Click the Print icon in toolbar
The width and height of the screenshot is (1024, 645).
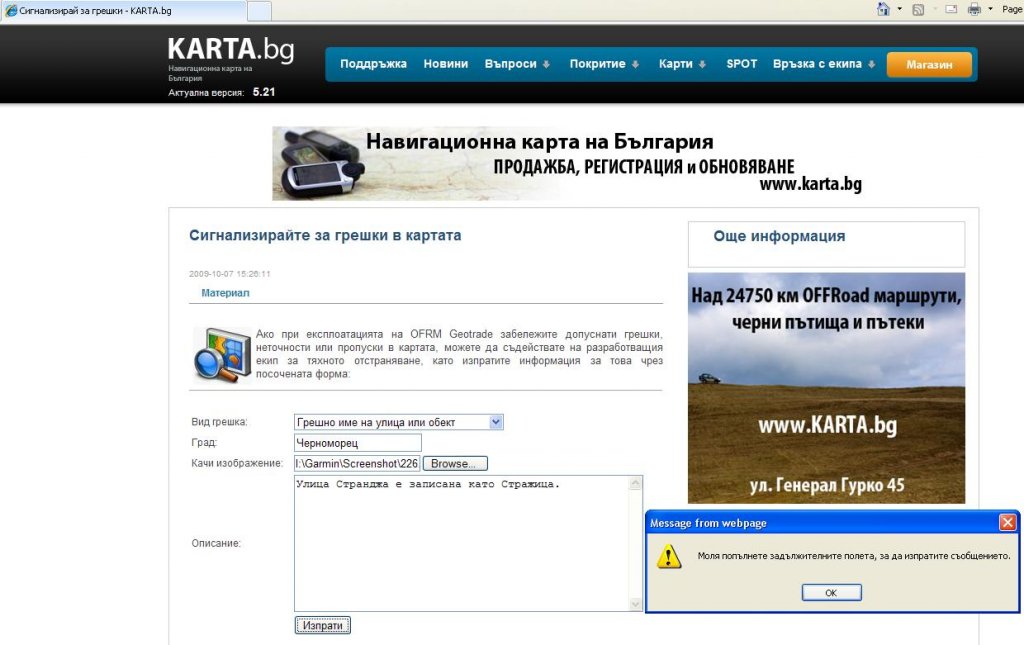[974, 9]
